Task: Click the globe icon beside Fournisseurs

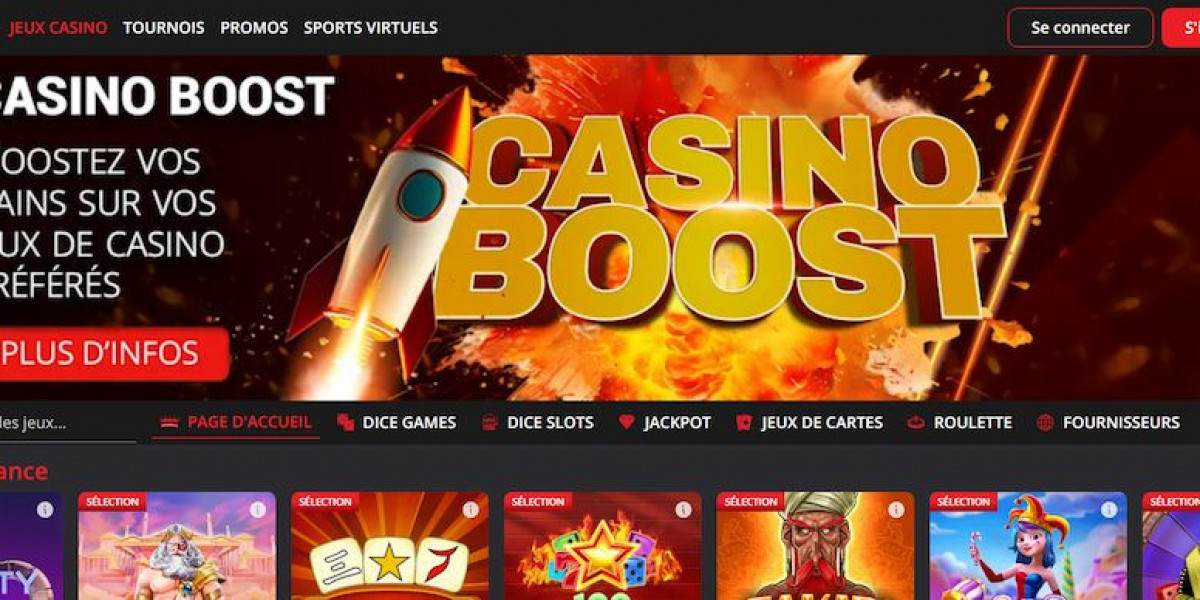Action: 1045,423
